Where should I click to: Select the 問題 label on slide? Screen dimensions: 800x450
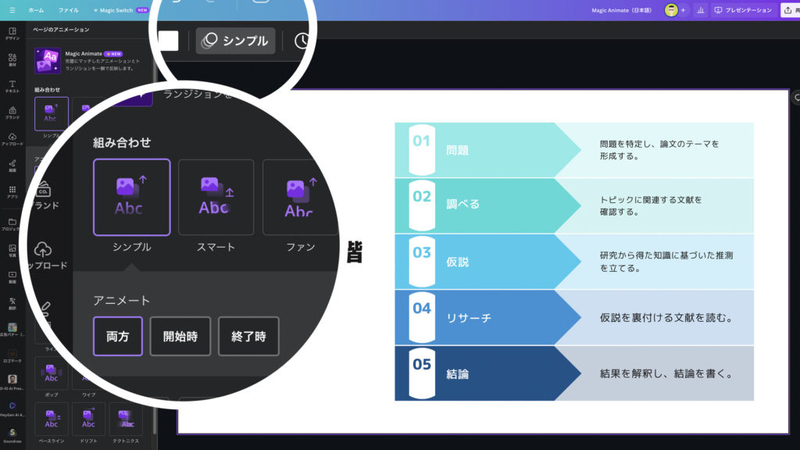457,150
